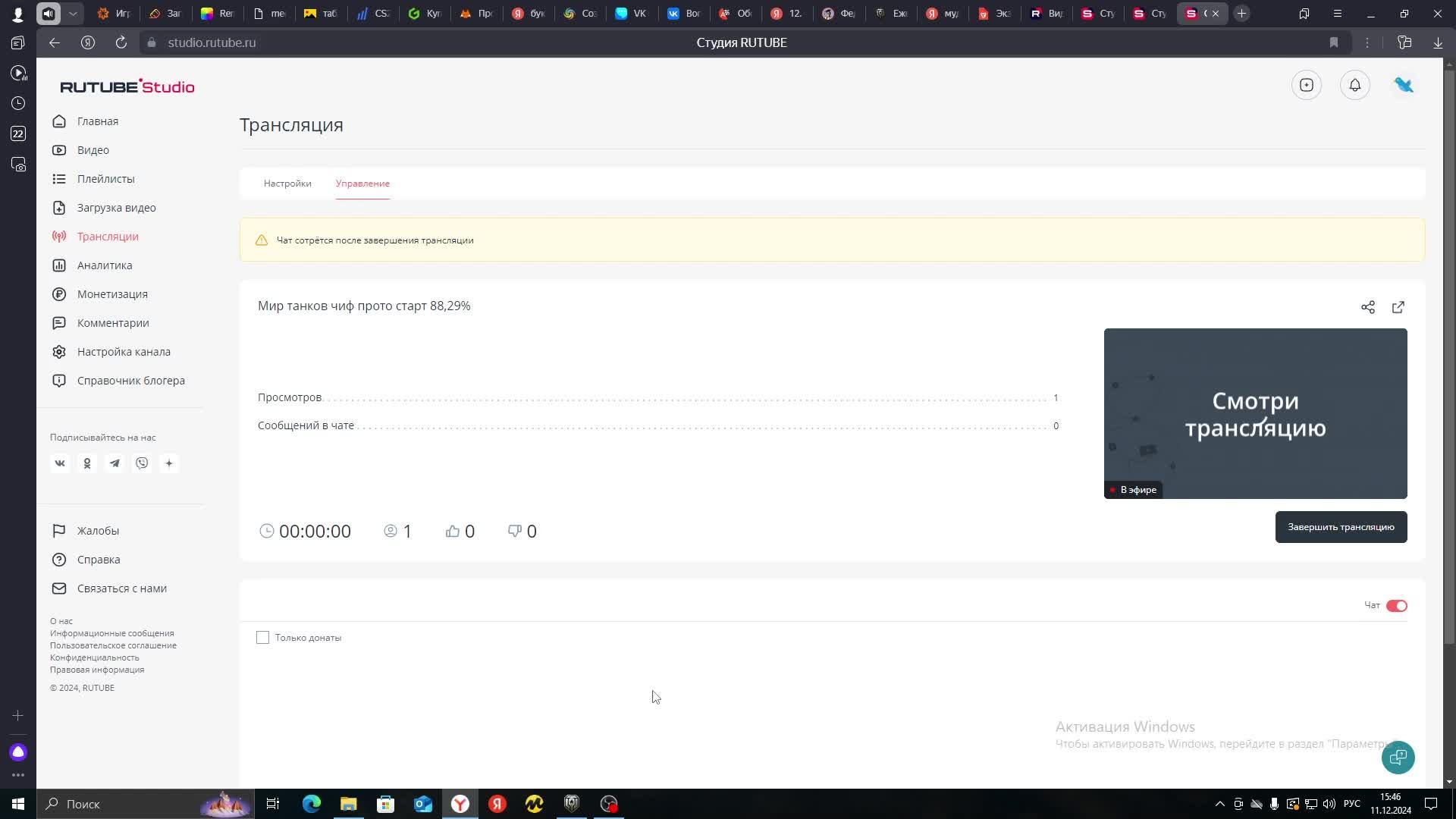Switch to the CS browser tab
The width and height of the screenshot is (1456, 819).
(373, 14)
